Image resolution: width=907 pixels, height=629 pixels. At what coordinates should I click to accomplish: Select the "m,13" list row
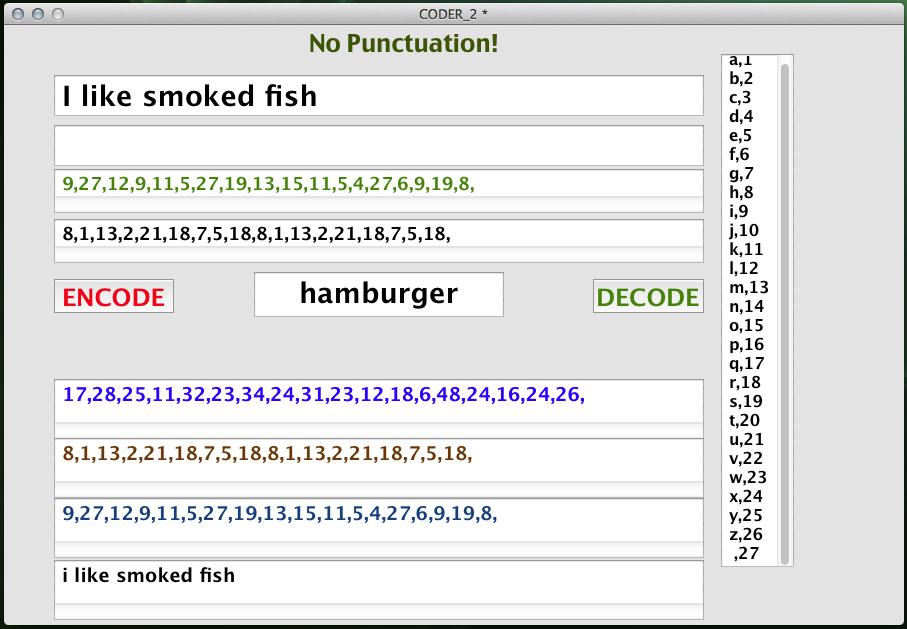[x=749, y=287]
